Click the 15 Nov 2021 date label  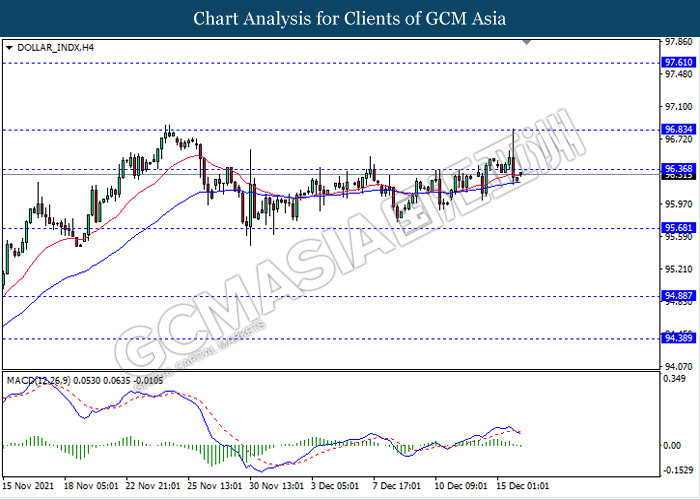(x=28, y=486)
